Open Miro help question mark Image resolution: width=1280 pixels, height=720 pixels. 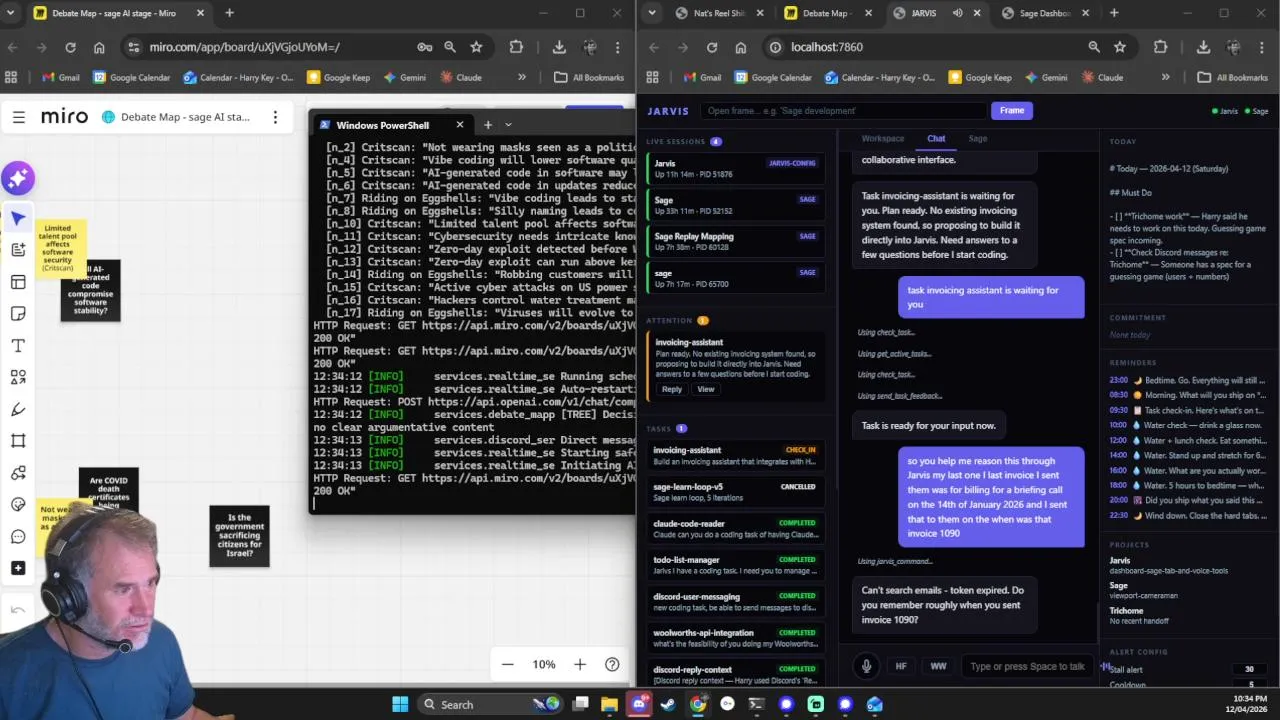point(612,664)
